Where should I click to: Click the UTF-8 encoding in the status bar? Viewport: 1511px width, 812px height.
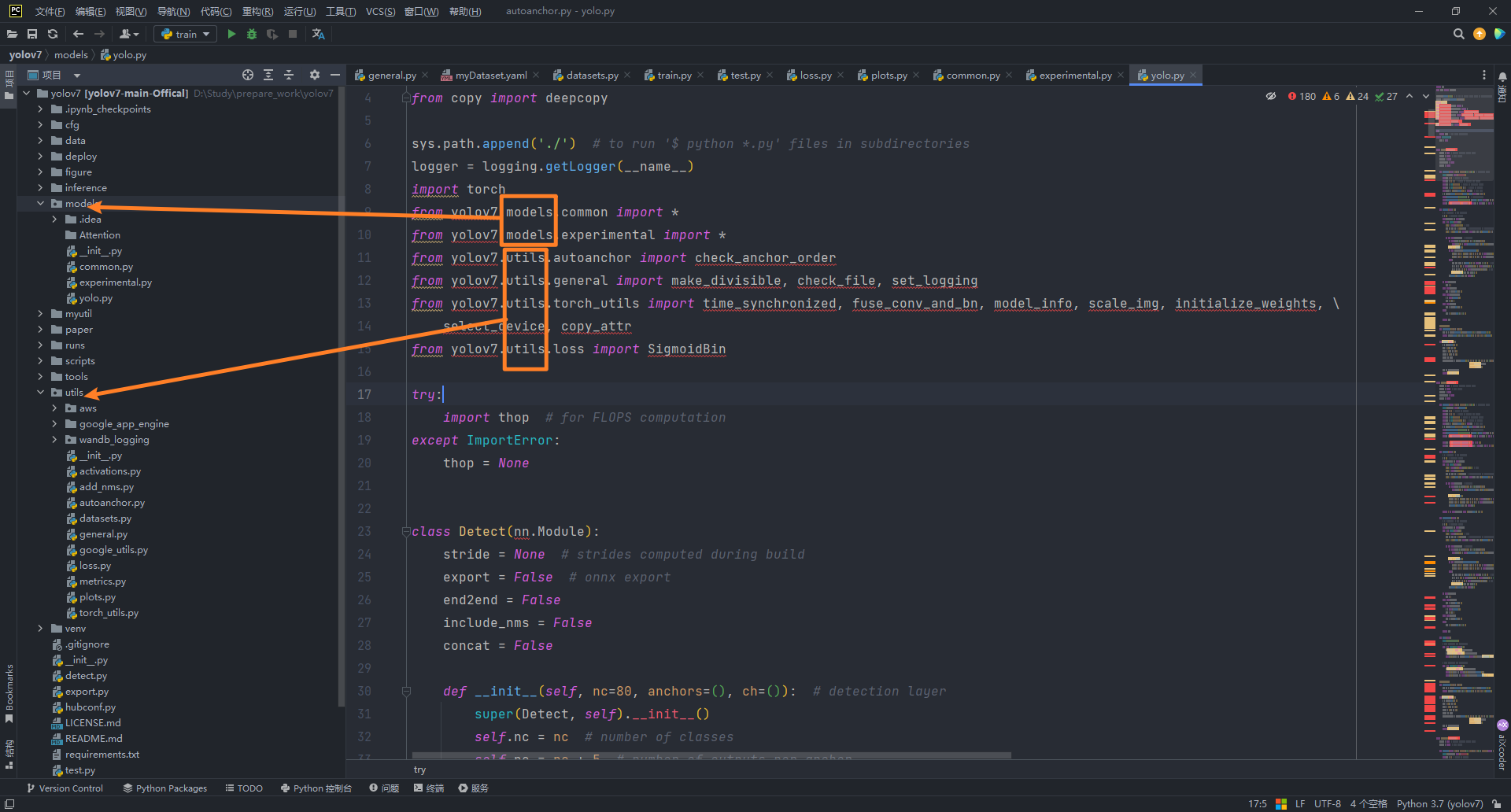1328,804
